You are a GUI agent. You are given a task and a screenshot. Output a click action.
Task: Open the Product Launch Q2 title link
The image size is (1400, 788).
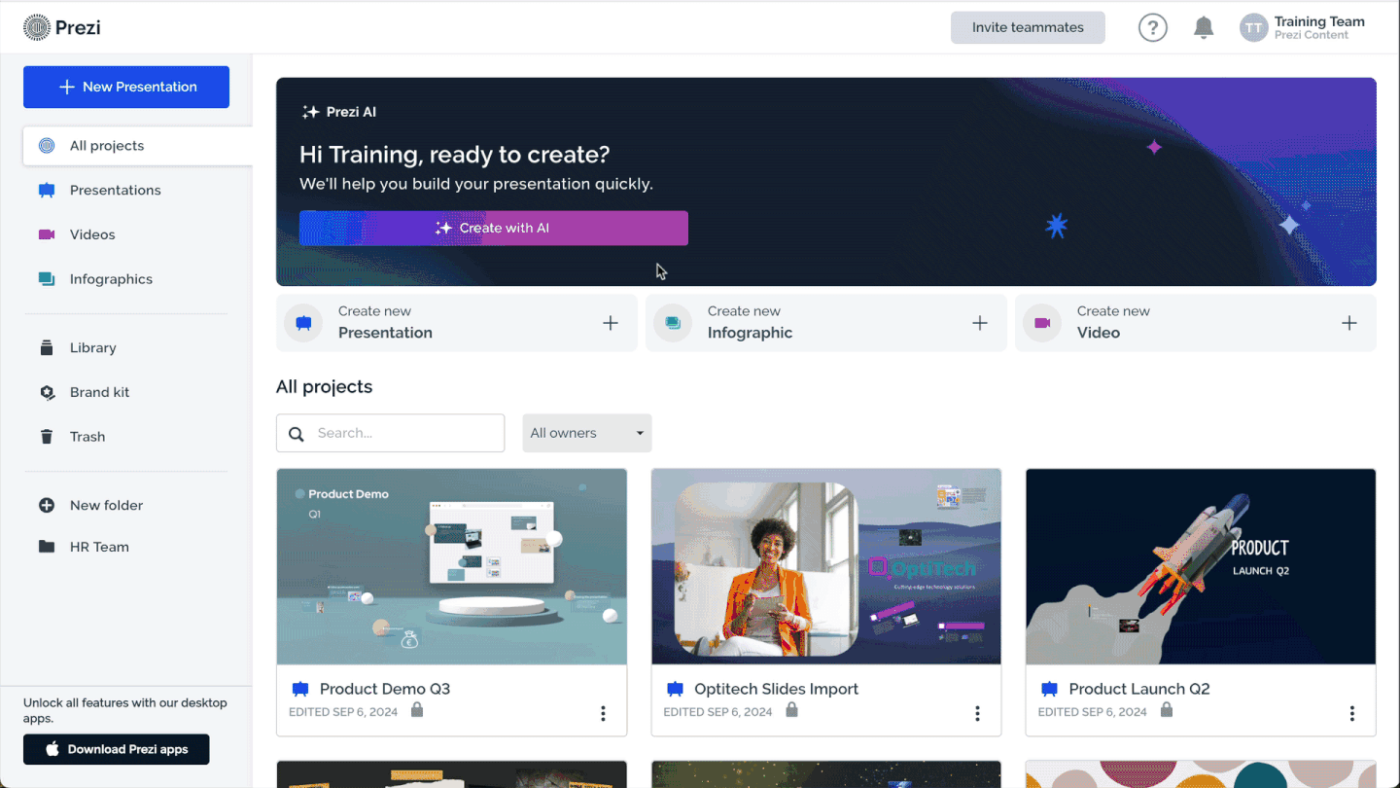pyautogui.click(x=1139, y=689)
